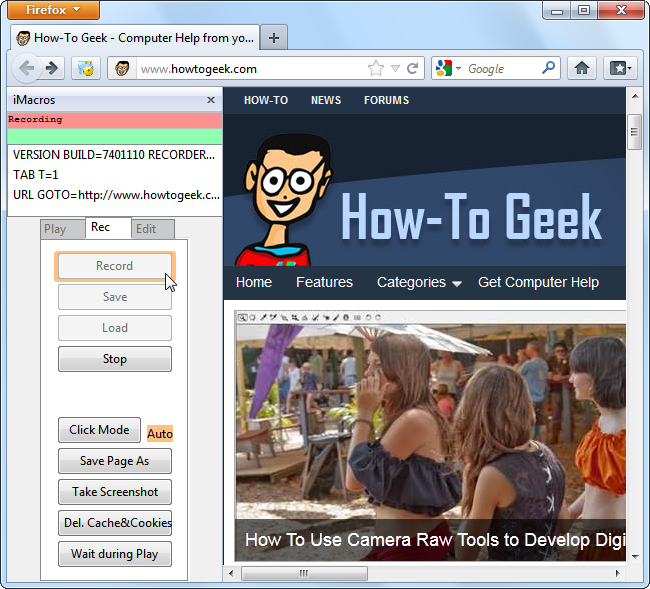
Task: Click the browser back arrow
Action: coord(27,68)
